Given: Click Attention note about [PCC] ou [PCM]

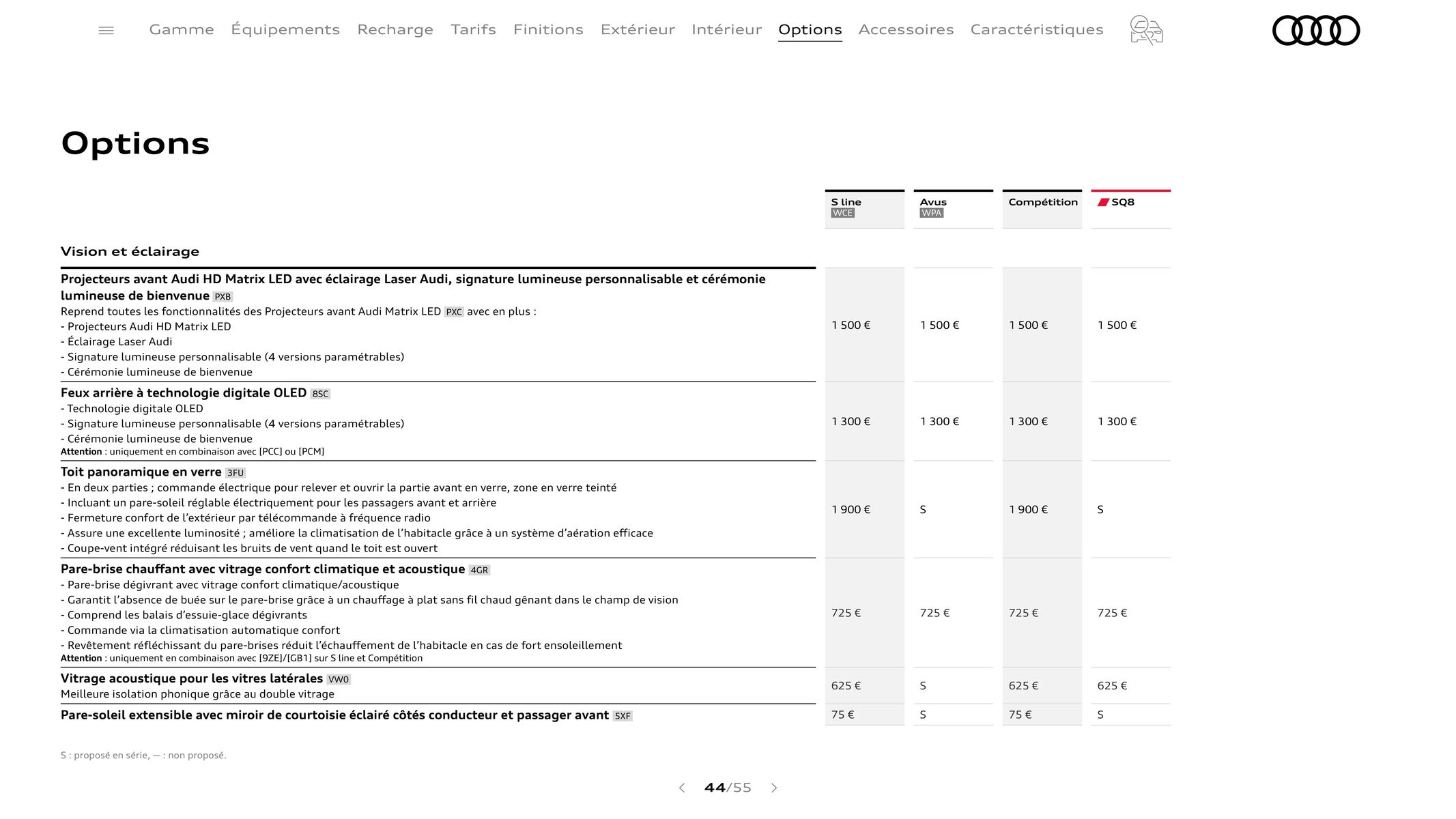Looking at the screenshot, I should point(192,452).
